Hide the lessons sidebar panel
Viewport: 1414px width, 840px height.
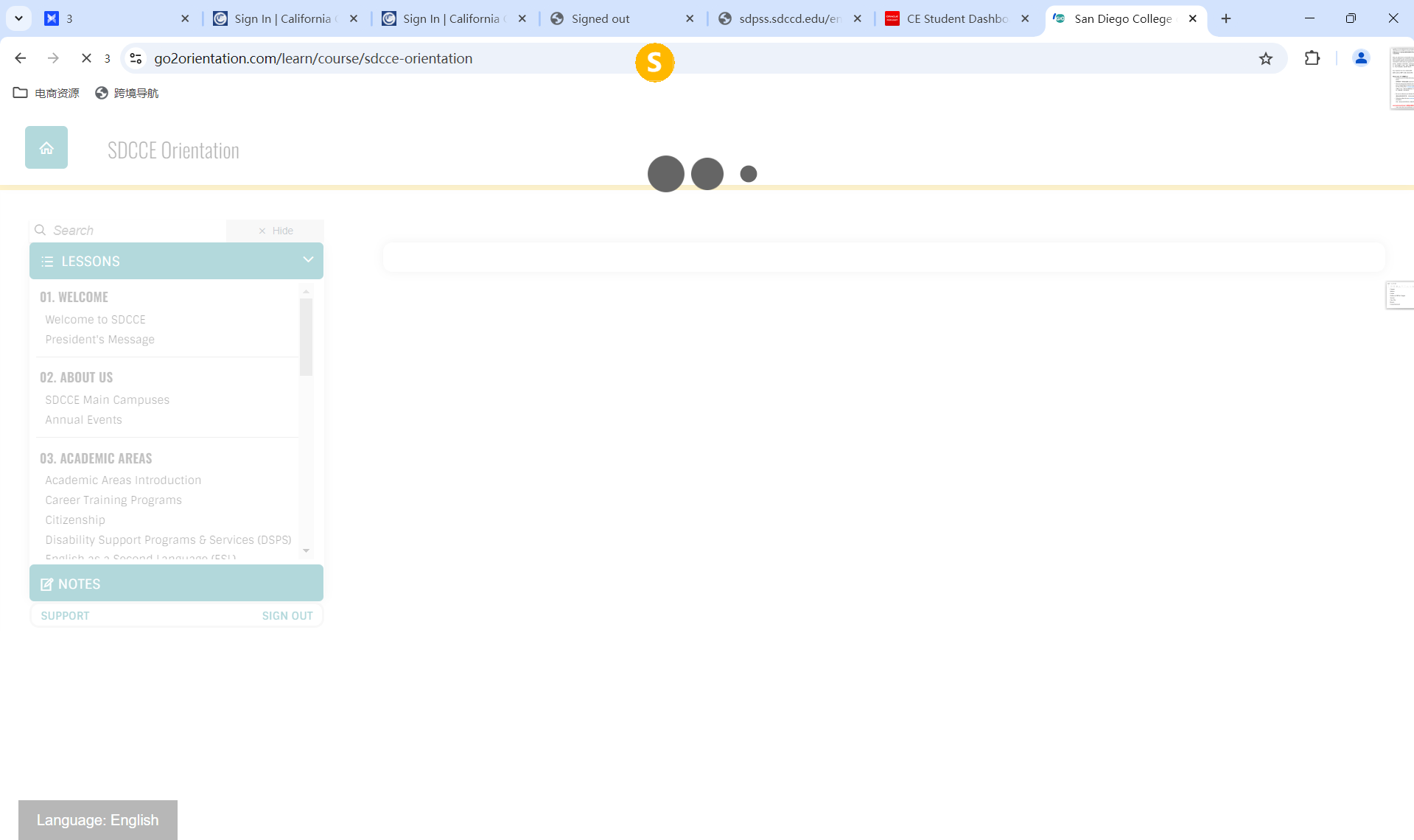pyautogui.click(x=276, y=231)
